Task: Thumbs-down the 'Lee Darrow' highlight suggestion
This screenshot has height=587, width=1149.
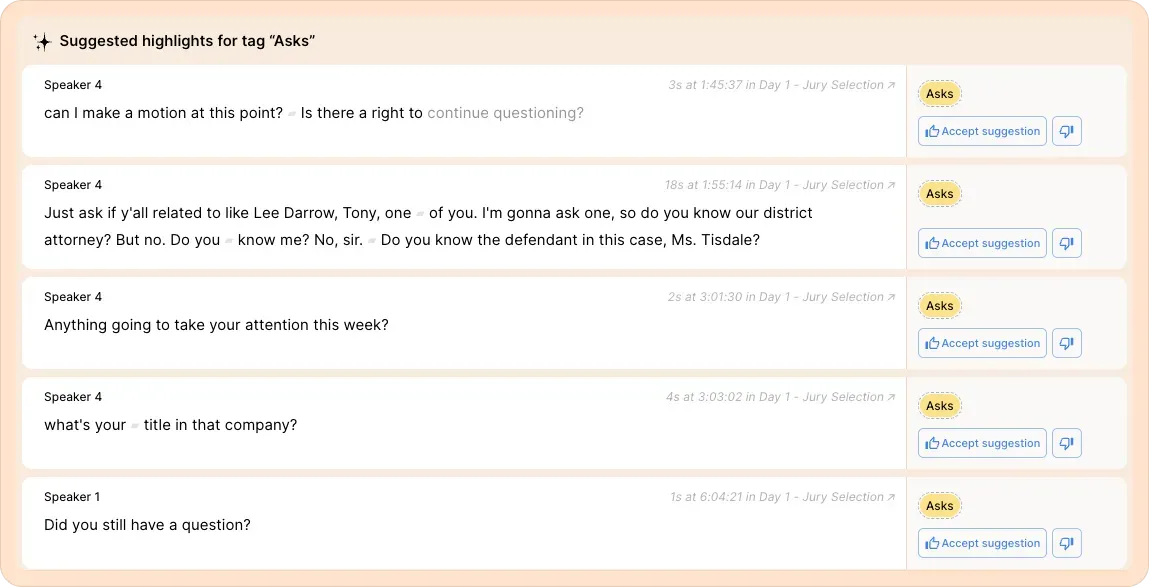Action: click(1066, 243)
